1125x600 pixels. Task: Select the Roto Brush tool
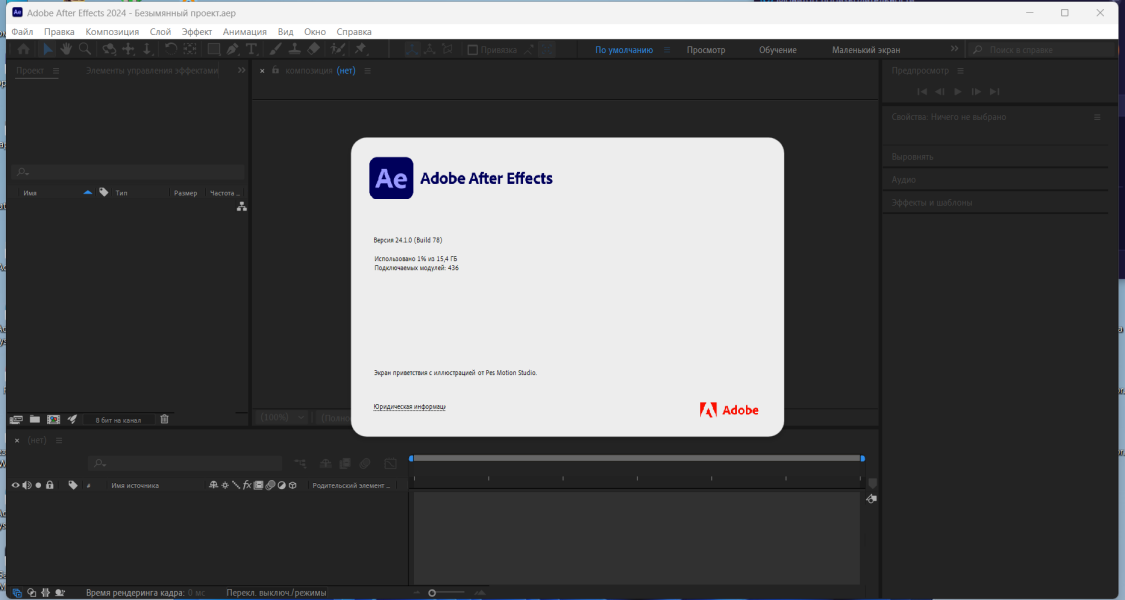(x=338, y=49)
